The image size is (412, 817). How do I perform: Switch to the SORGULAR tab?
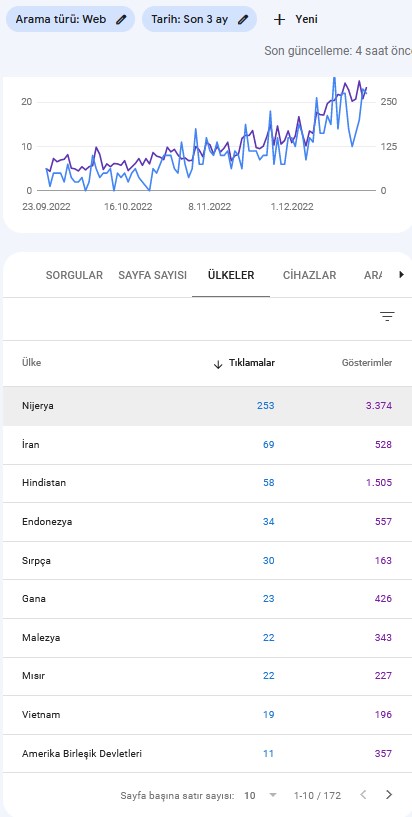point(74,275)
